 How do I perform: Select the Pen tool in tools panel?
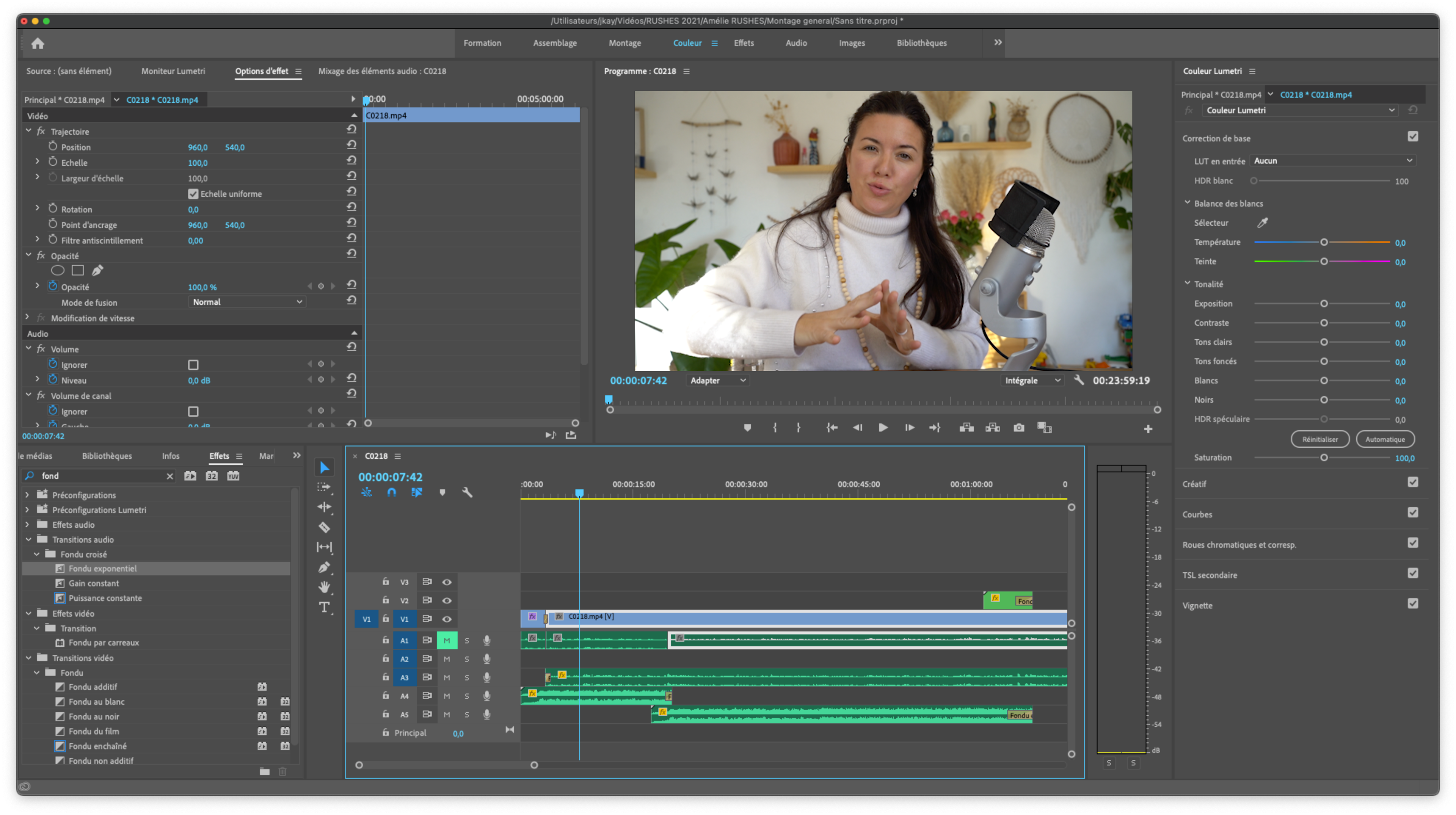(x=324, y=567)
